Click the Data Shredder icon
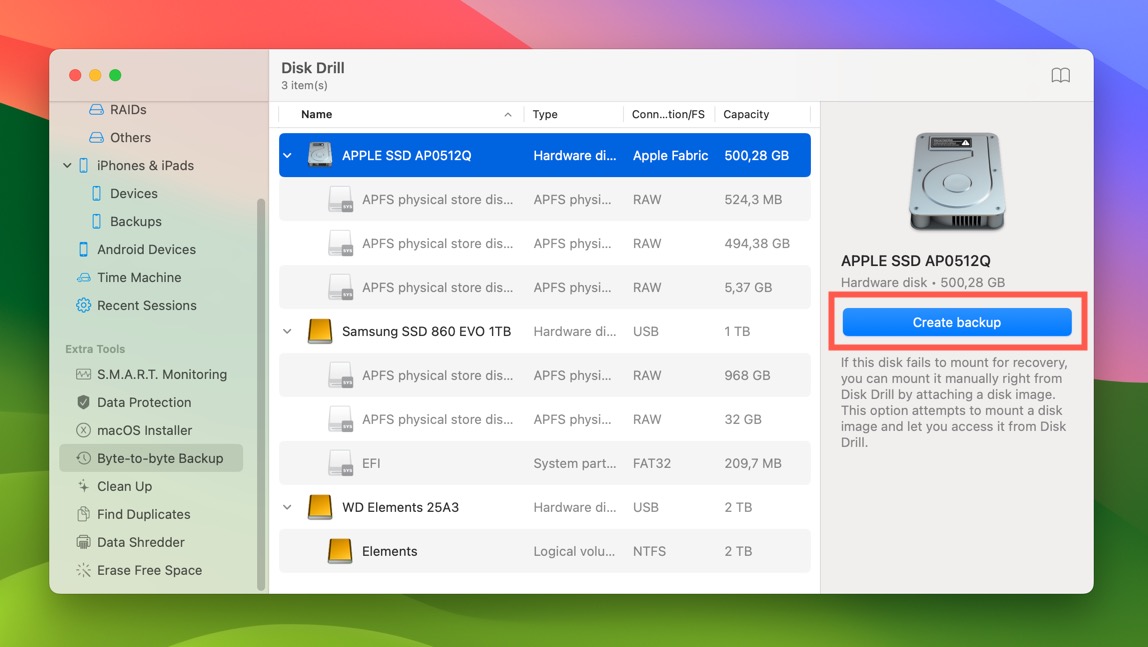The width and height of the screenshot is (1148, 647). 83,542
